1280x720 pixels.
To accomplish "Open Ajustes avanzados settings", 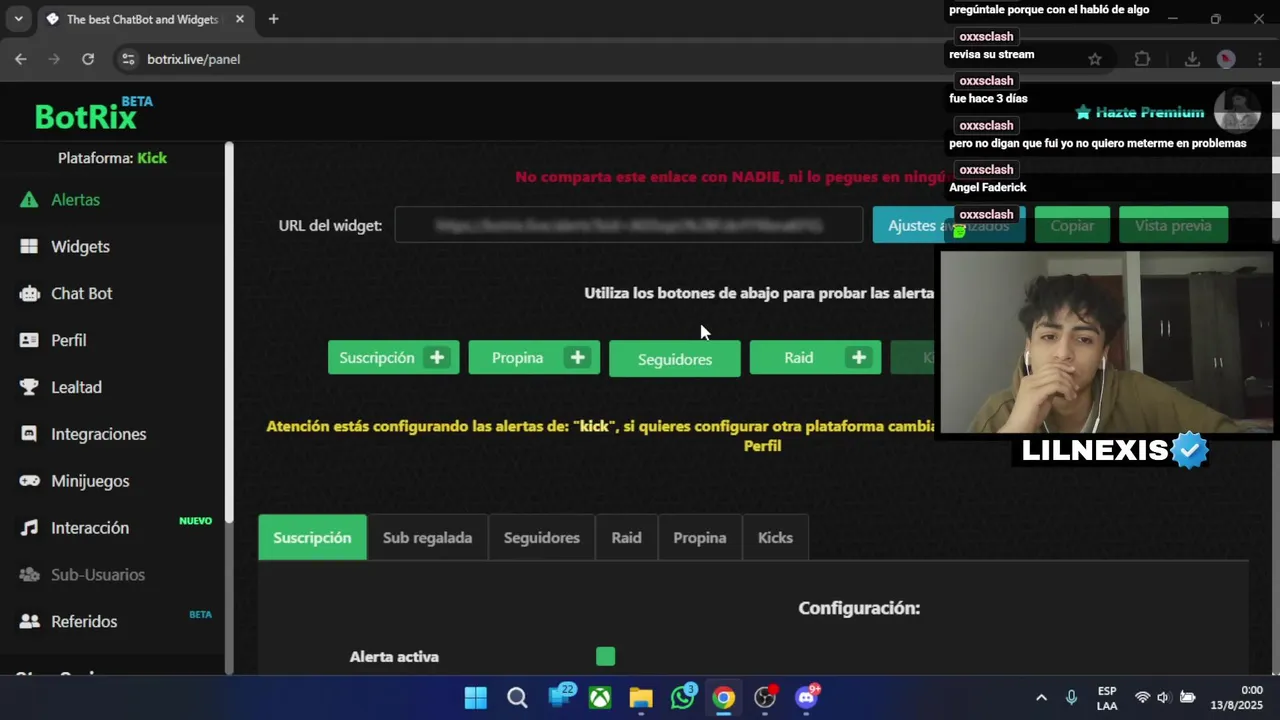I will coord(948,226).
